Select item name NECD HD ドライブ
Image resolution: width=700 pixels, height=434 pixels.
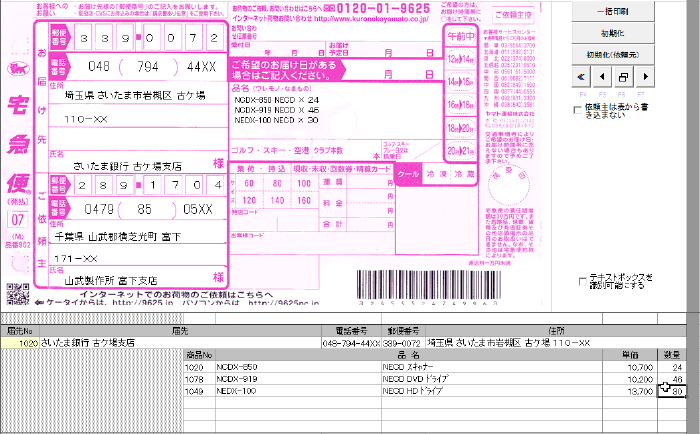point(492,391)
